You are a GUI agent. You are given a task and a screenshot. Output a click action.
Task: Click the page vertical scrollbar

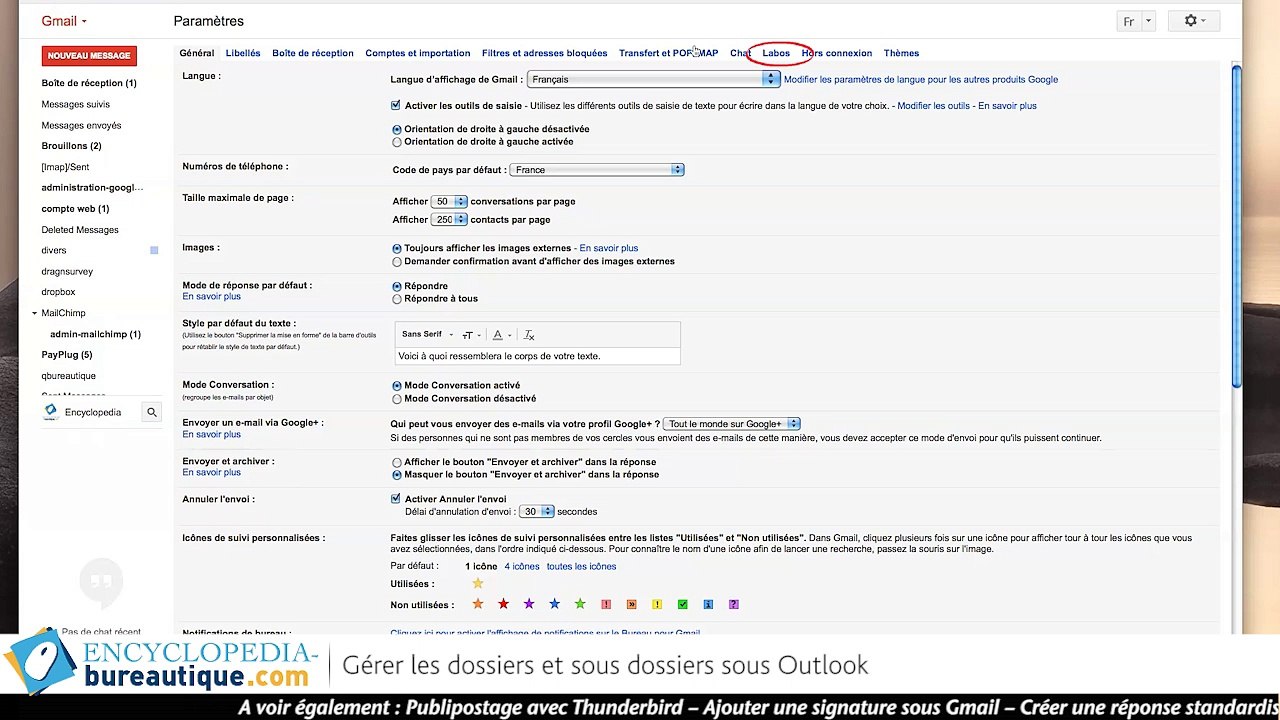point(1236,228)
